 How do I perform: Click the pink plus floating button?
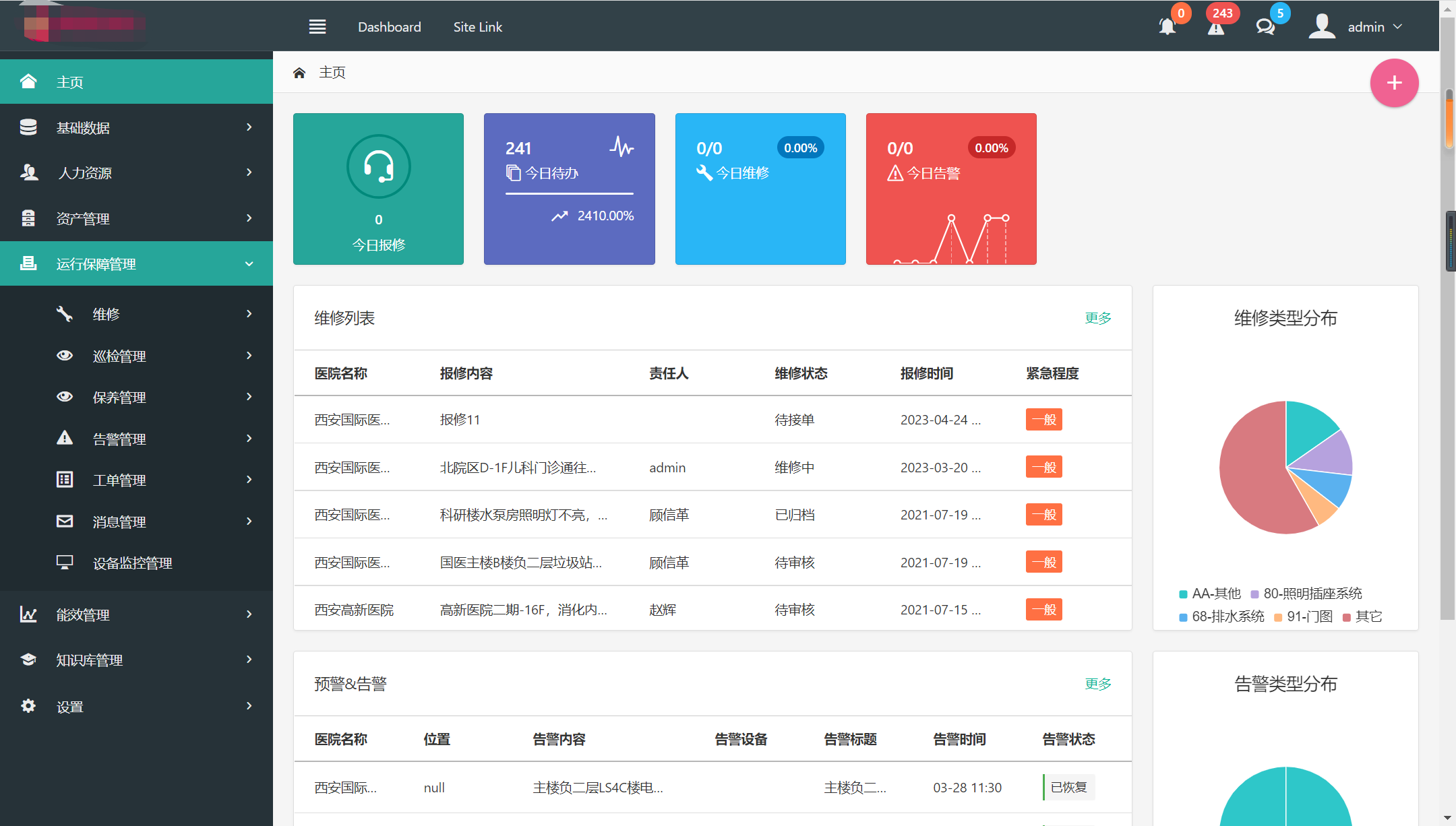1394,83
